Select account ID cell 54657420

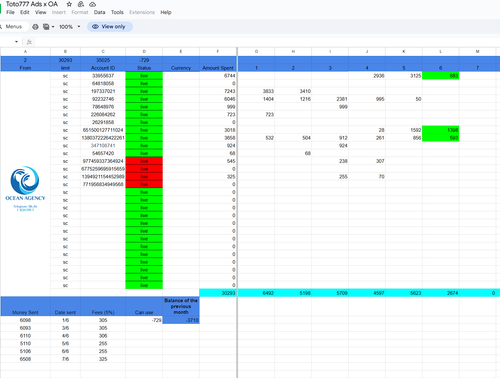coord(103,153)
